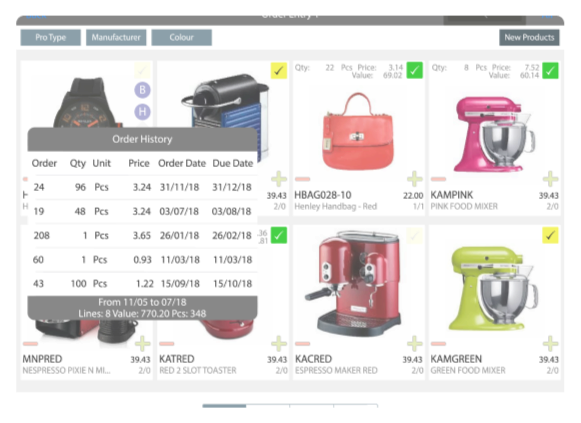Toggle green checkmark on Henley Handbag
The height and width of the screenshot is (423, 581).
tap(415, 70)
